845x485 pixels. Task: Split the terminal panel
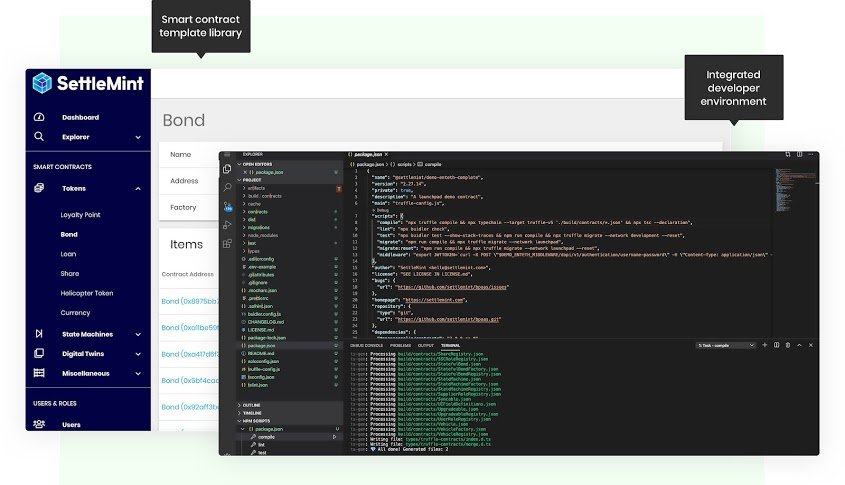tap(777, 345)
